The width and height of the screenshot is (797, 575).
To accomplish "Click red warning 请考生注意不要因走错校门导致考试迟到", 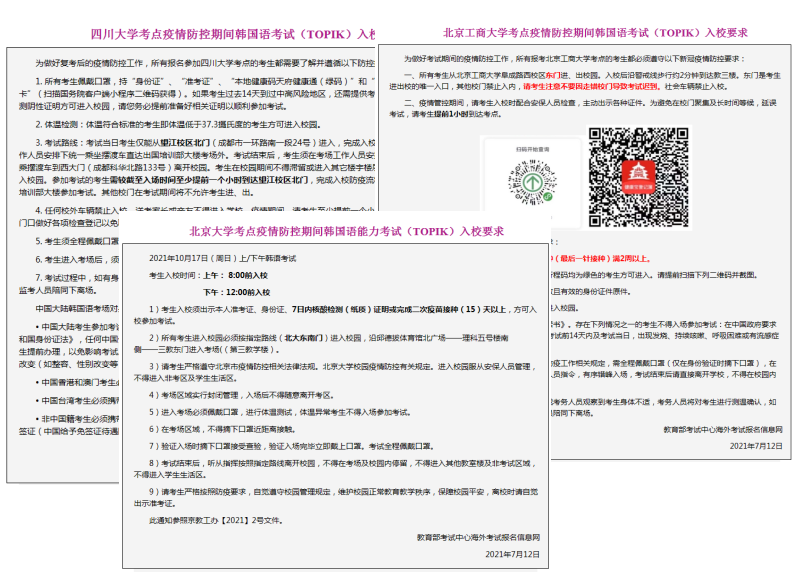I will (592, 86).
